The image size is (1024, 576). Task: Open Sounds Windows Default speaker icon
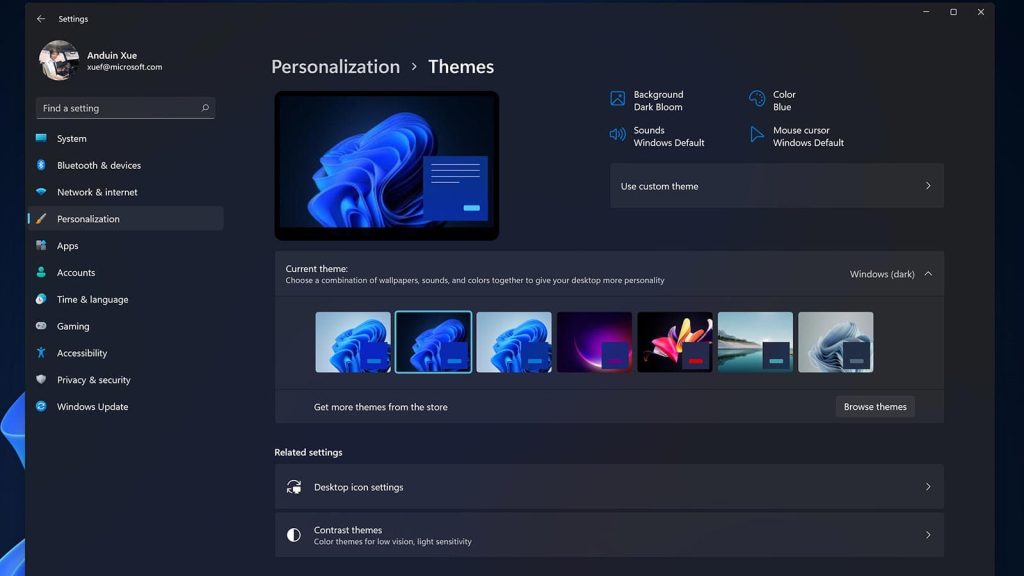(x=617, y=135)
